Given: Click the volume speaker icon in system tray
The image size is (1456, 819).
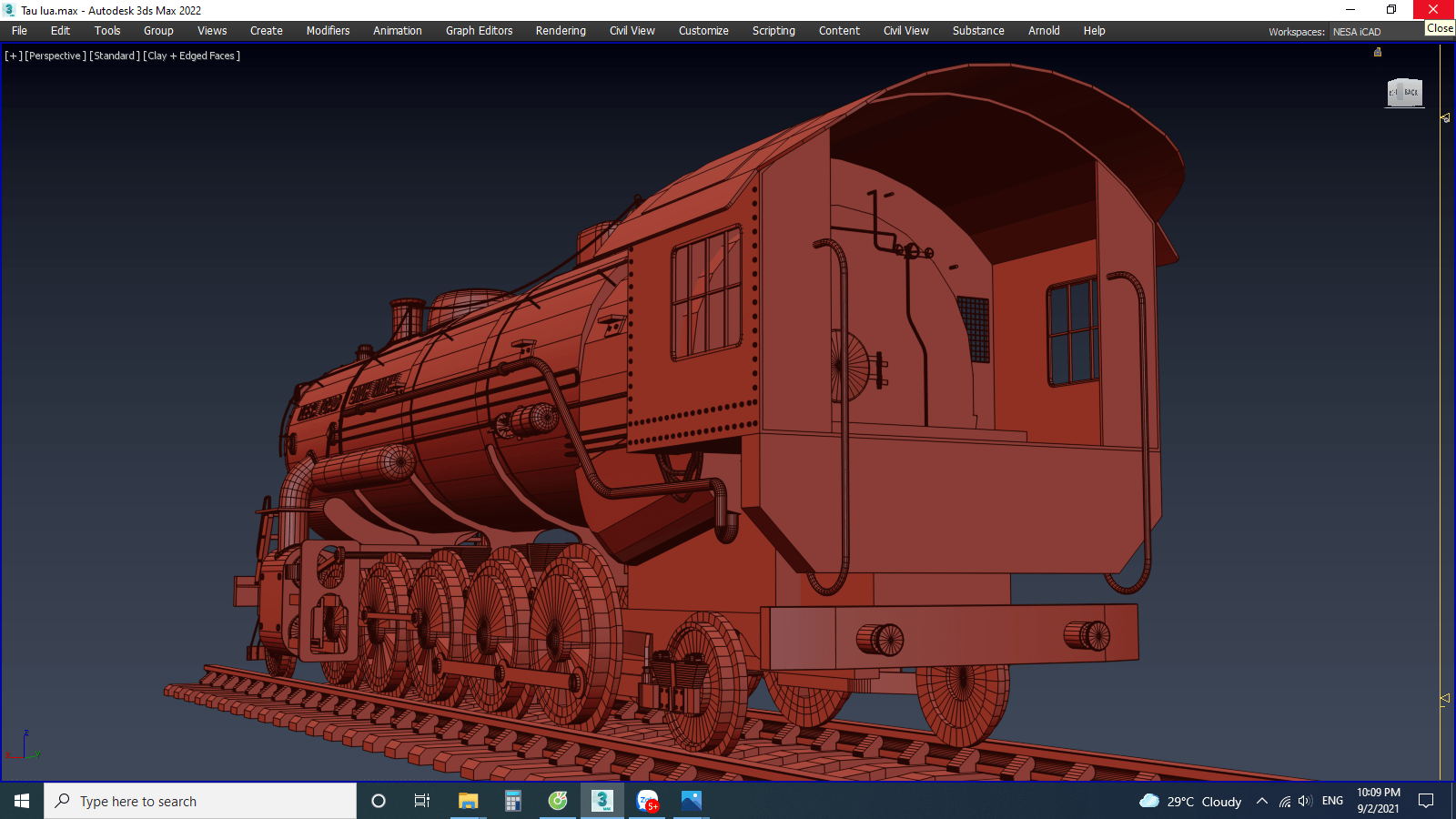Looking at the screenshot, I should click(1305, 801).
